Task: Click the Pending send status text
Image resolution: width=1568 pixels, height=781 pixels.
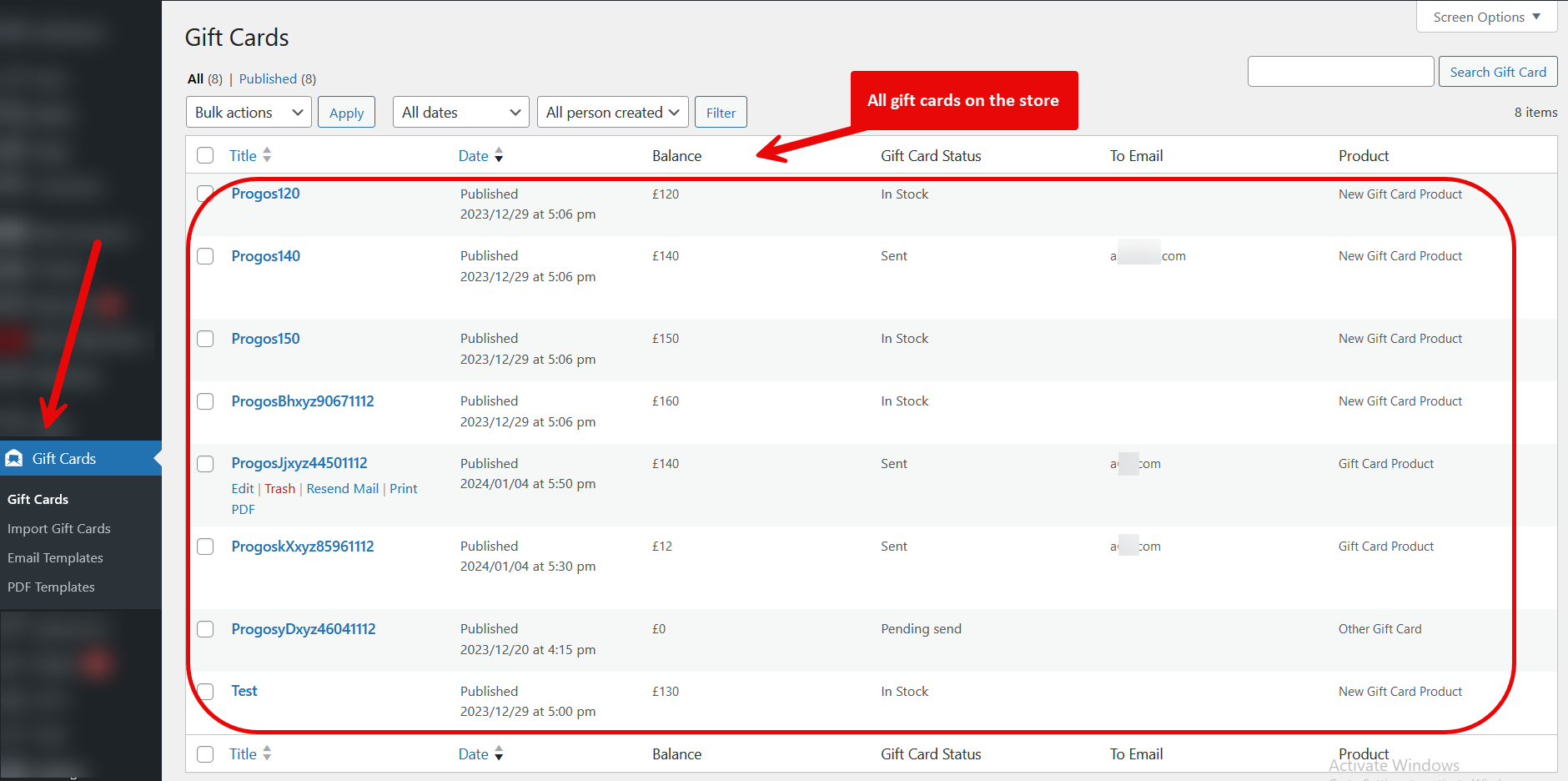Action: [921, 628]
